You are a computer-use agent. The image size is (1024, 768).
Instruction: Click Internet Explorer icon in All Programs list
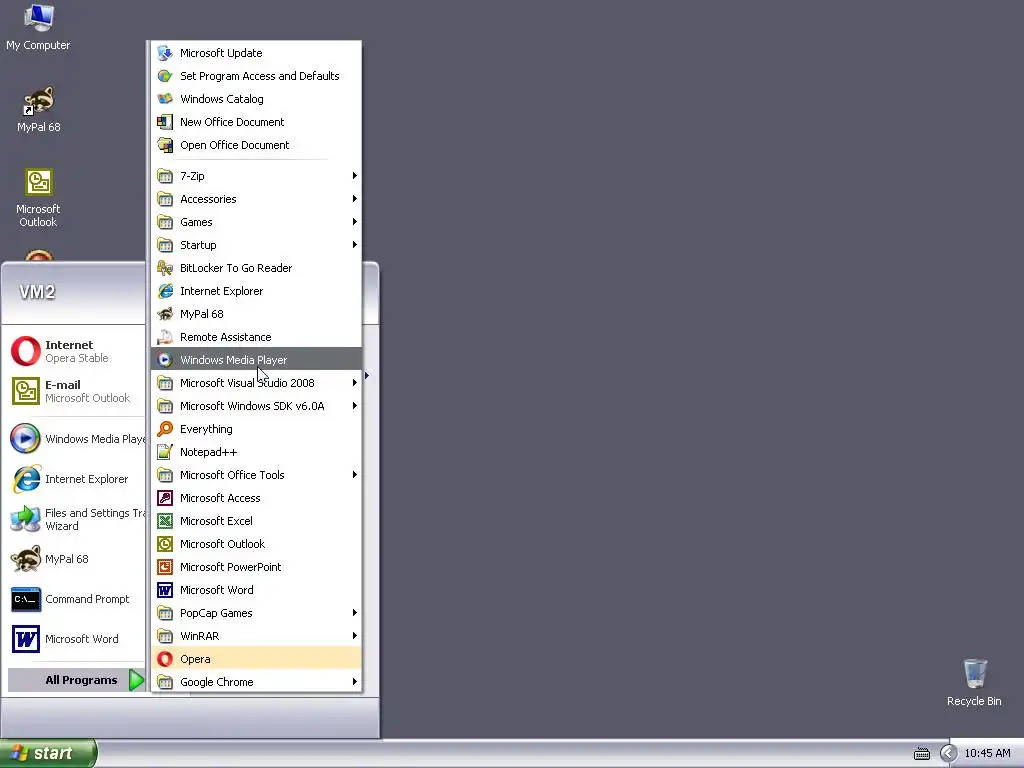pos(165,291)
